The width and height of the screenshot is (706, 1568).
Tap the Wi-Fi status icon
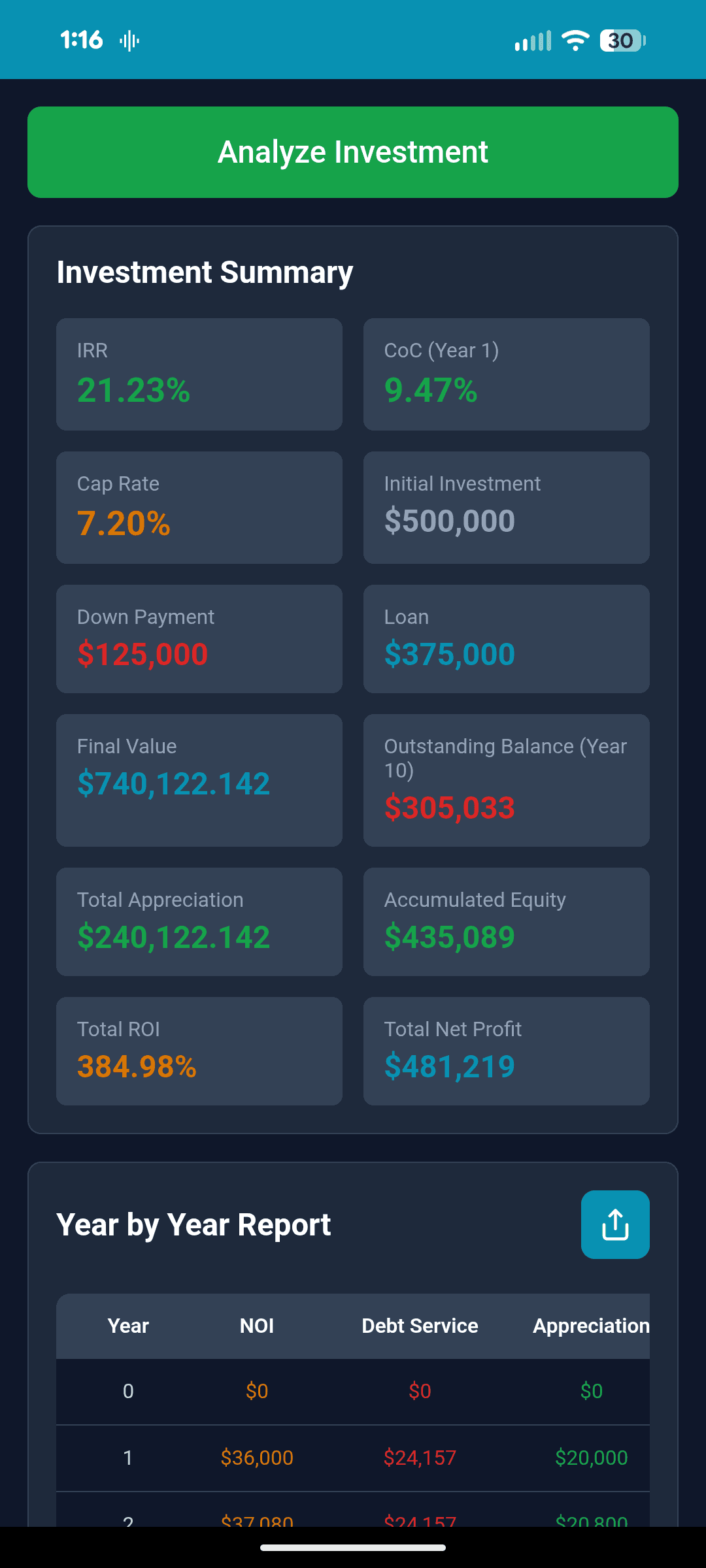(574, 41)
